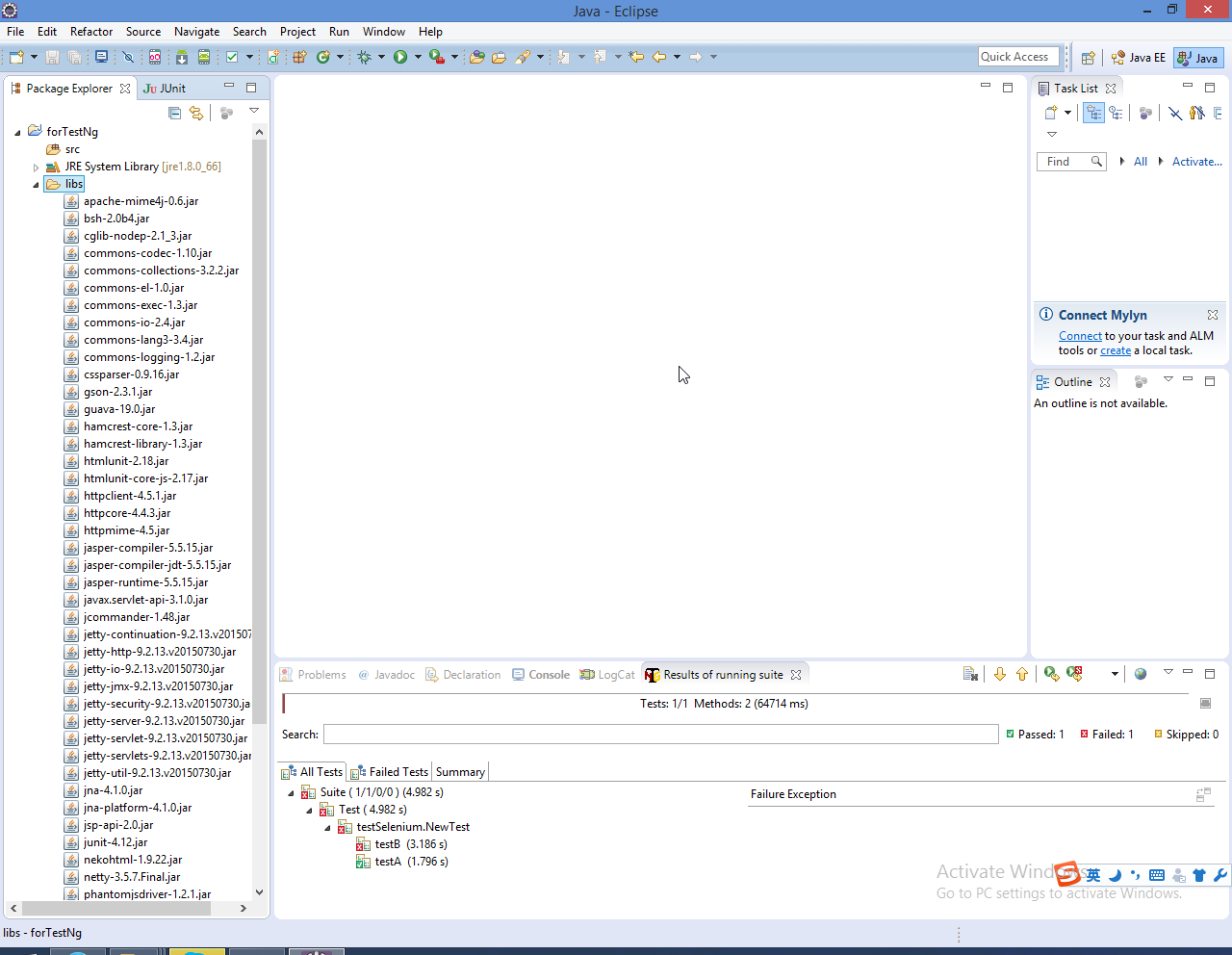Image resolution: width=1232 pixels, height=955 pixels.
Task: Open the Task List view menu triangle
Action: click(1052, 134)
